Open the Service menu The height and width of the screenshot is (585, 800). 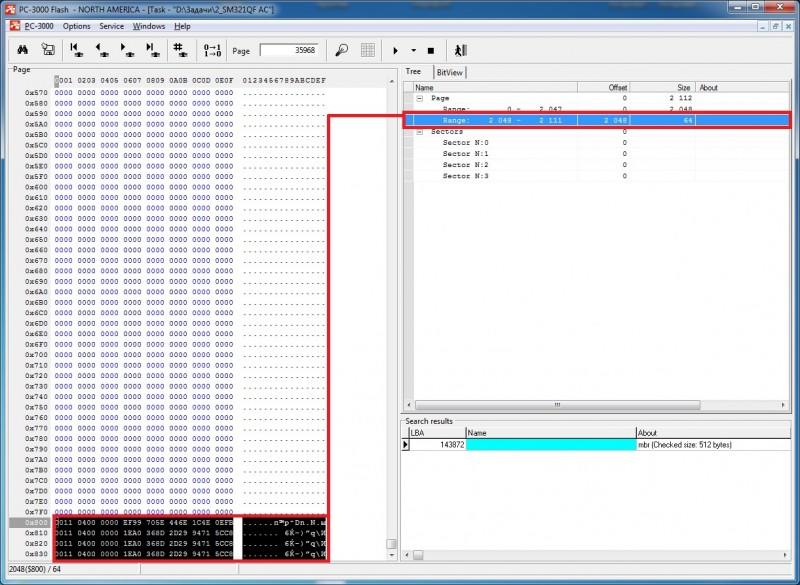(111, 26)
